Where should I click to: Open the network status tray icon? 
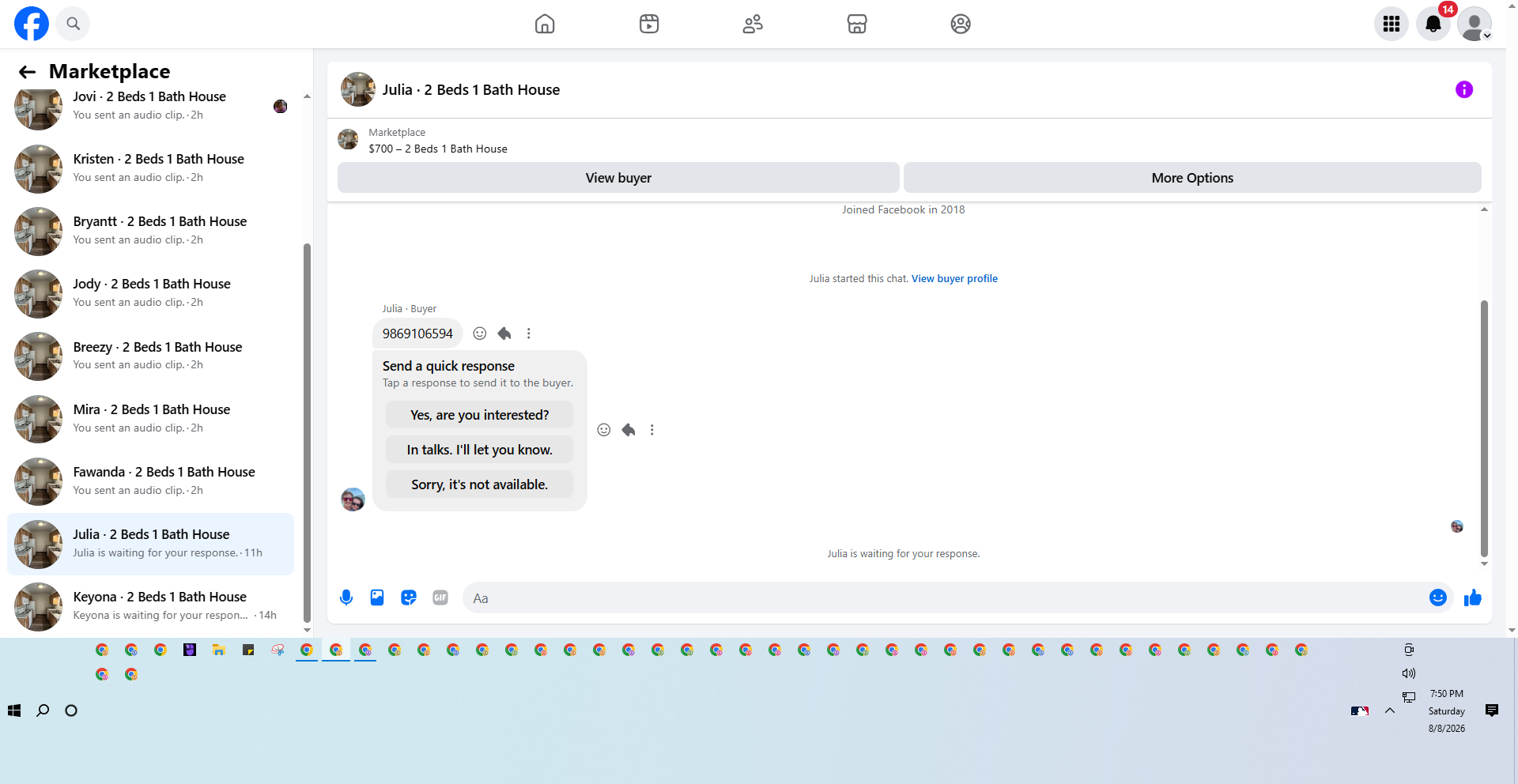1409,697
